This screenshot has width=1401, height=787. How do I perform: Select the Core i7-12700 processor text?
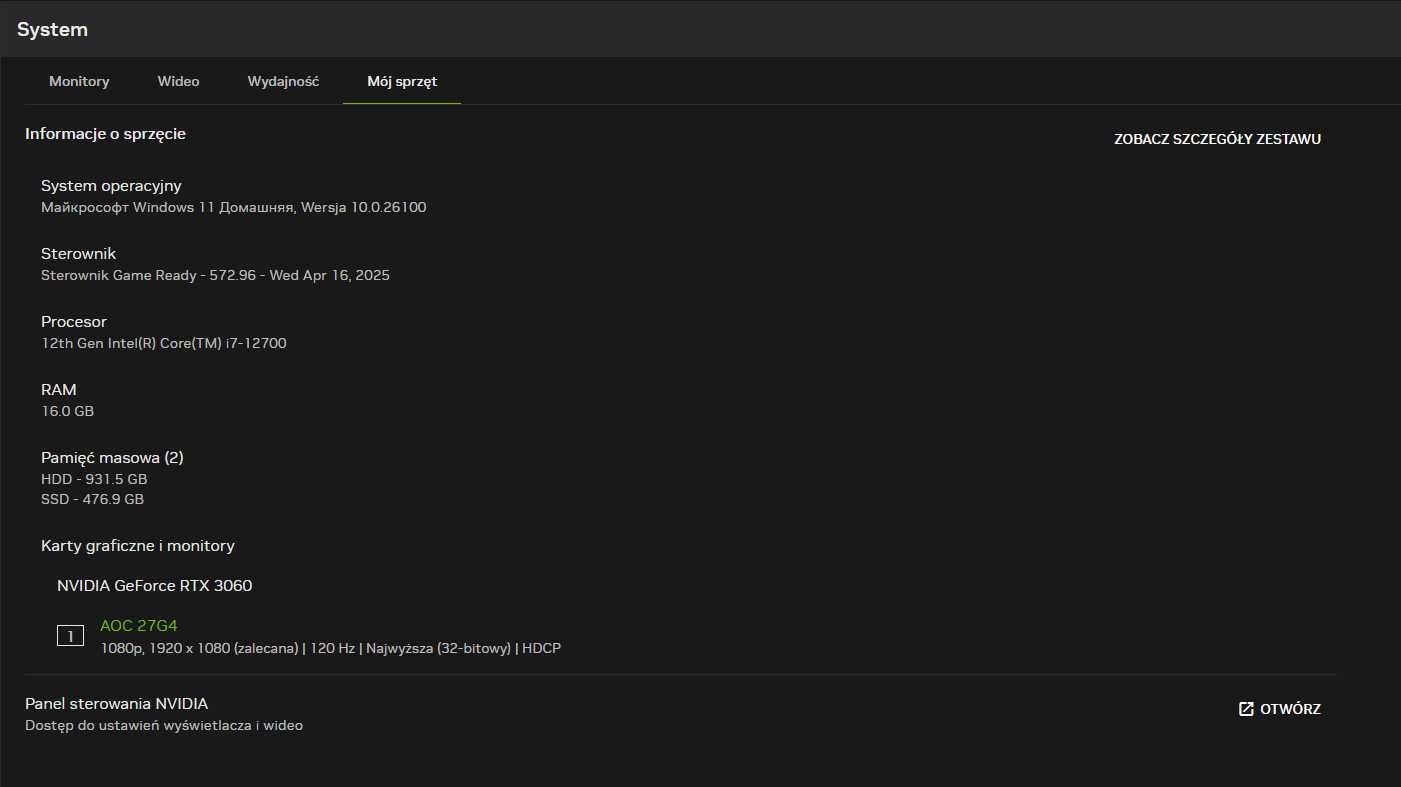(163, 343)
